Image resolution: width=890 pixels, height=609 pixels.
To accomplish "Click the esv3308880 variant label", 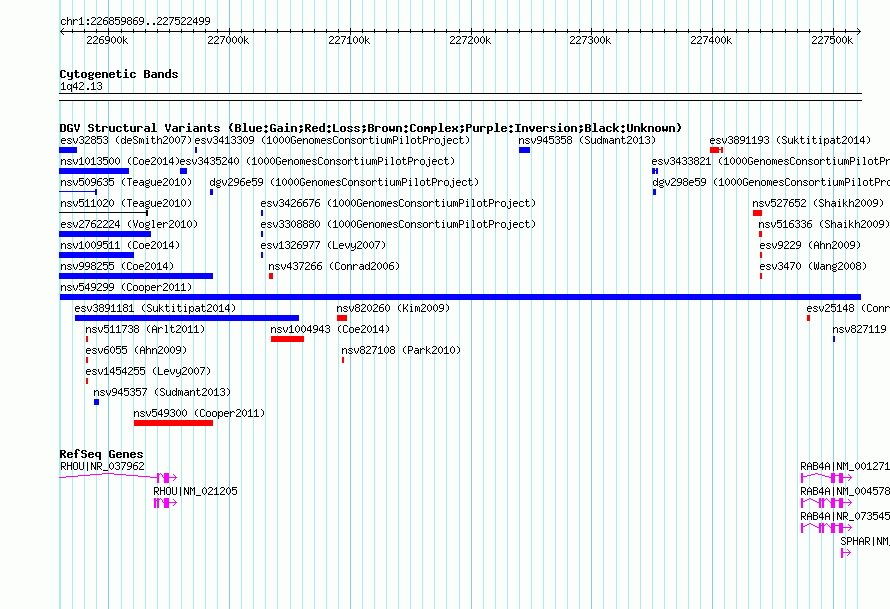I will pos(398,224).
